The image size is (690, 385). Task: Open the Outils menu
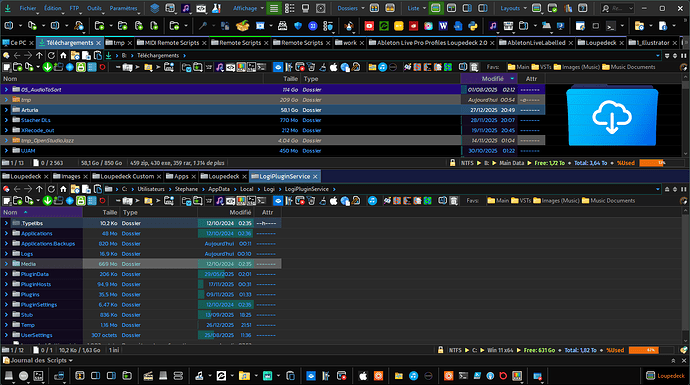click(94, 8)
